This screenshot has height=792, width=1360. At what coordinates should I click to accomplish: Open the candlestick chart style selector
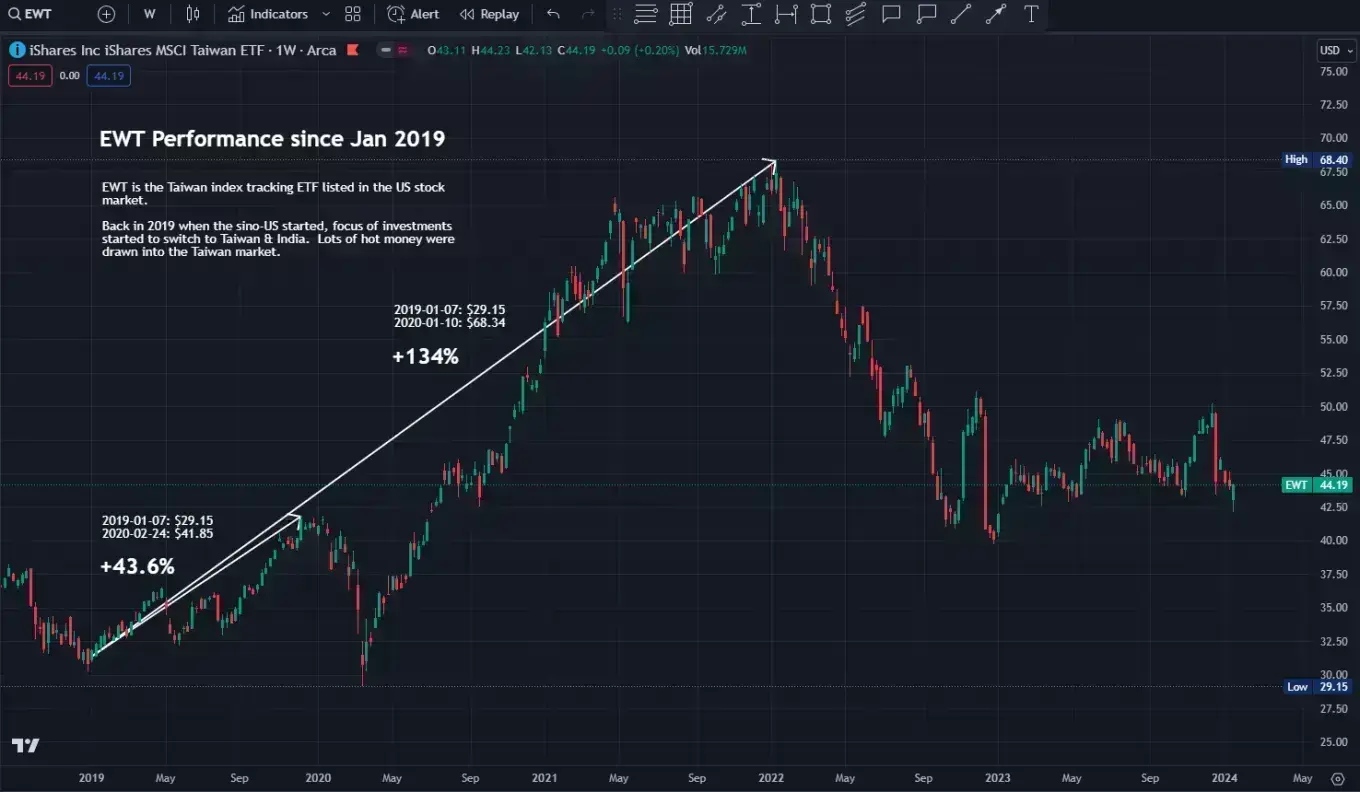[193, 14]
